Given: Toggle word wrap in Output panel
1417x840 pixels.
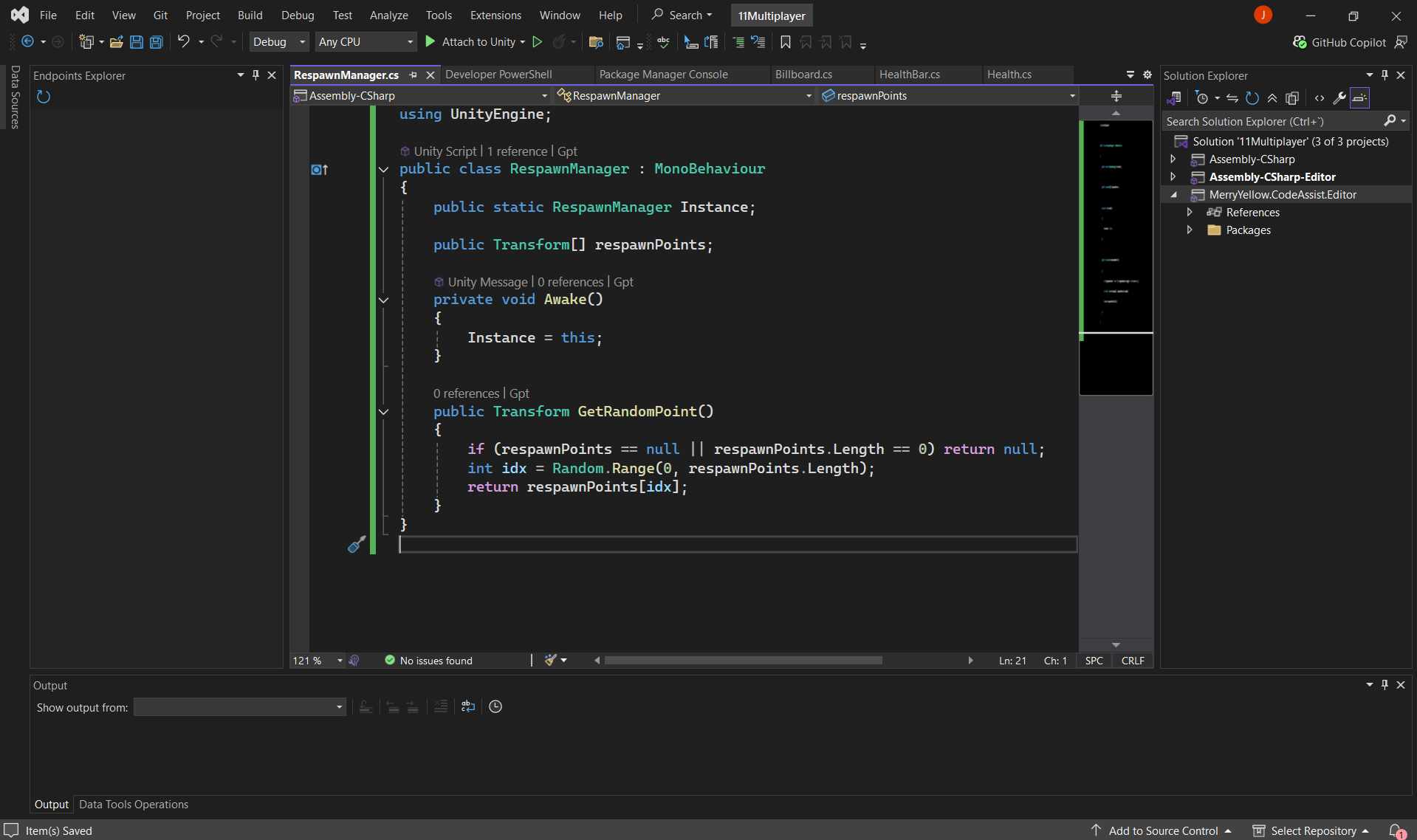Looking at the screenshot, I should (468, 706).
